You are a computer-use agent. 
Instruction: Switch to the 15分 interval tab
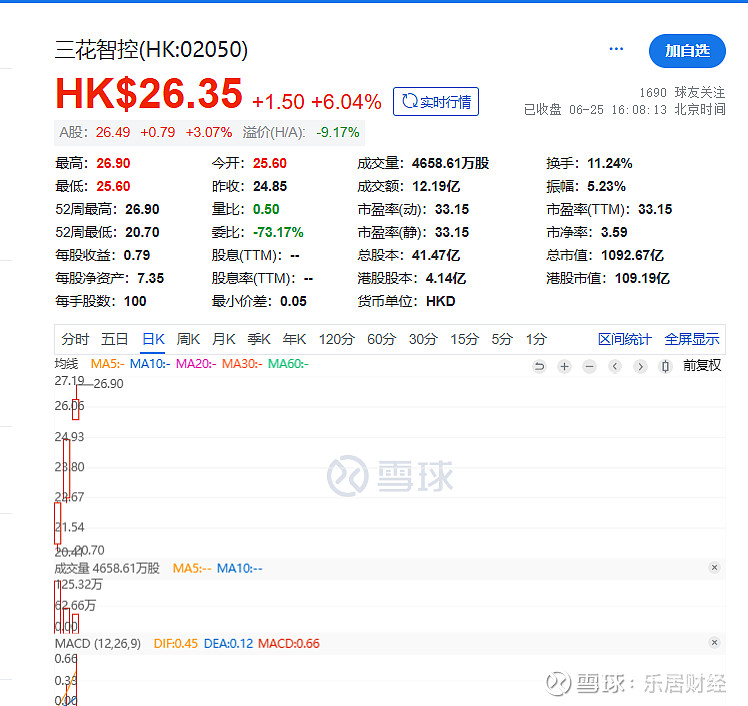pyautogui.click(x=464, y=339)
